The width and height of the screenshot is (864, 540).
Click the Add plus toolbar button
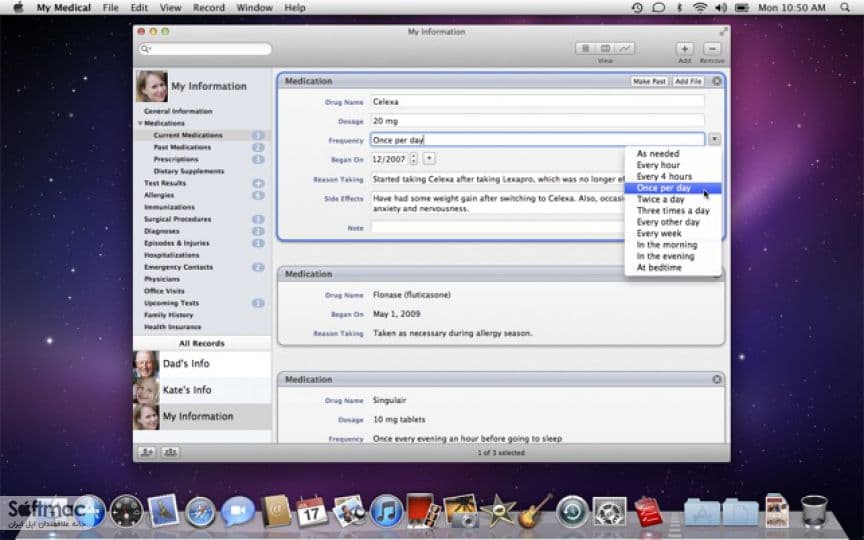click(x=684, y=48)
